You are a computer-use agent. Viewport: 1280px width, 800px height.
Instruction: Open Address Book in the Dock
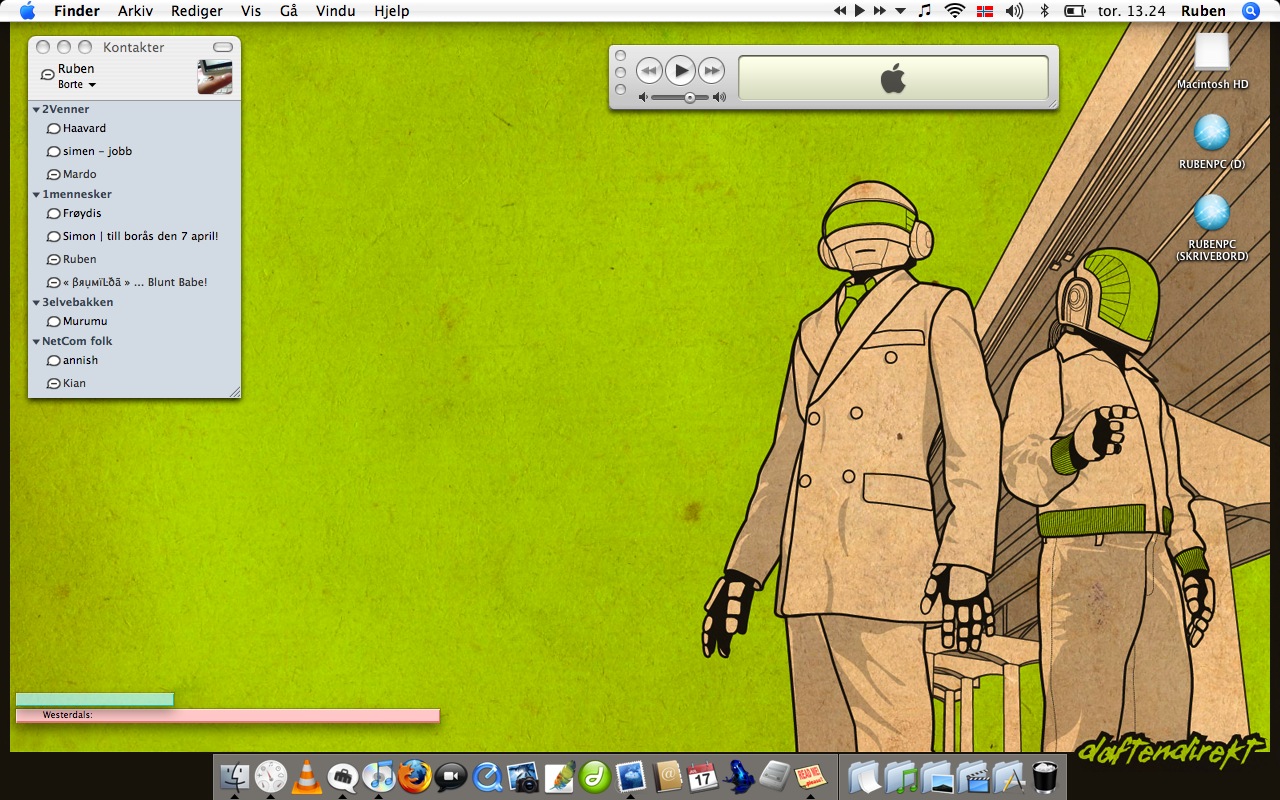click(x=667, y=776)
